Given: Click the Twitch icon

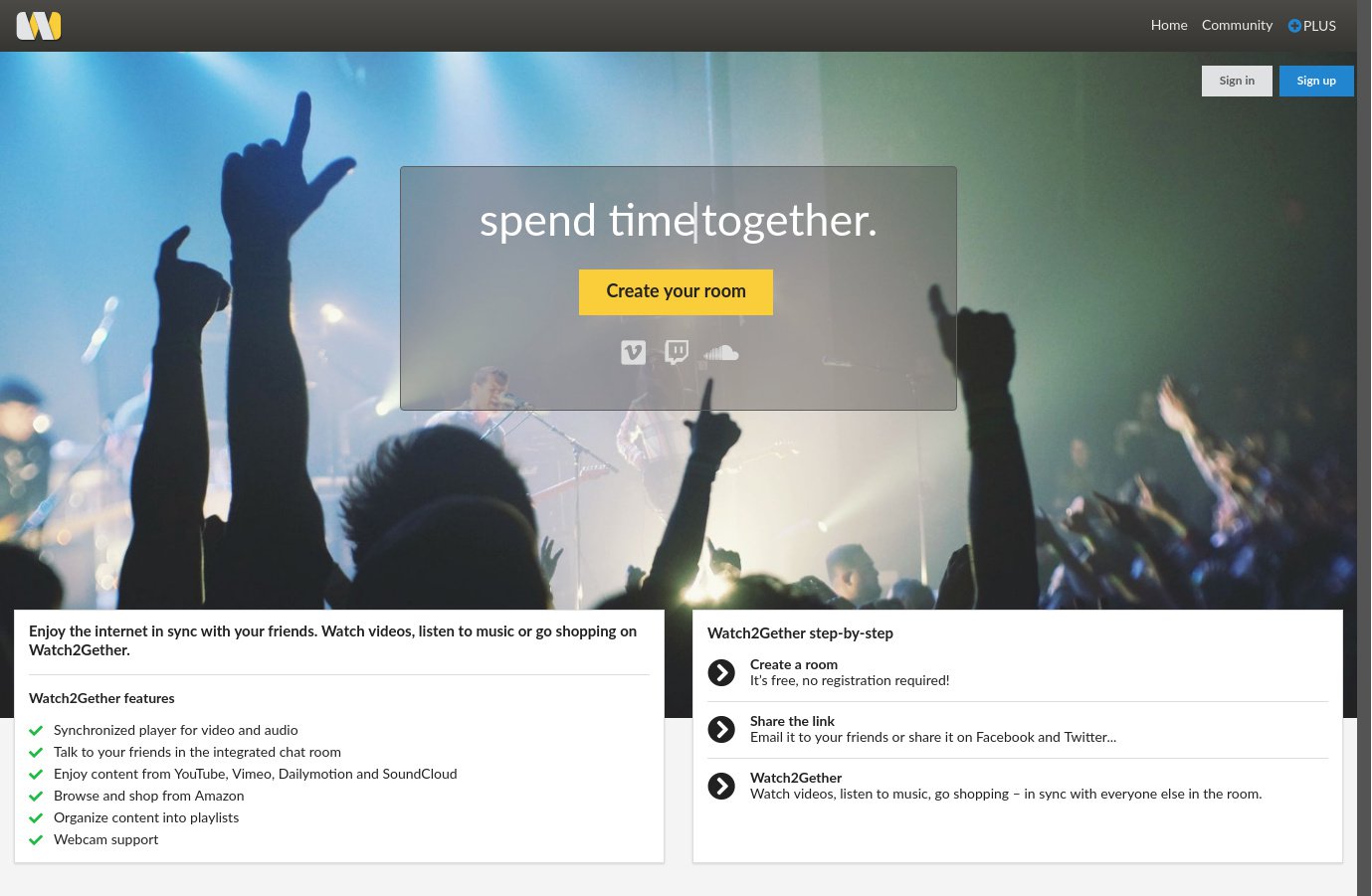Looking at the screenshot, I should tap(677, 352).
